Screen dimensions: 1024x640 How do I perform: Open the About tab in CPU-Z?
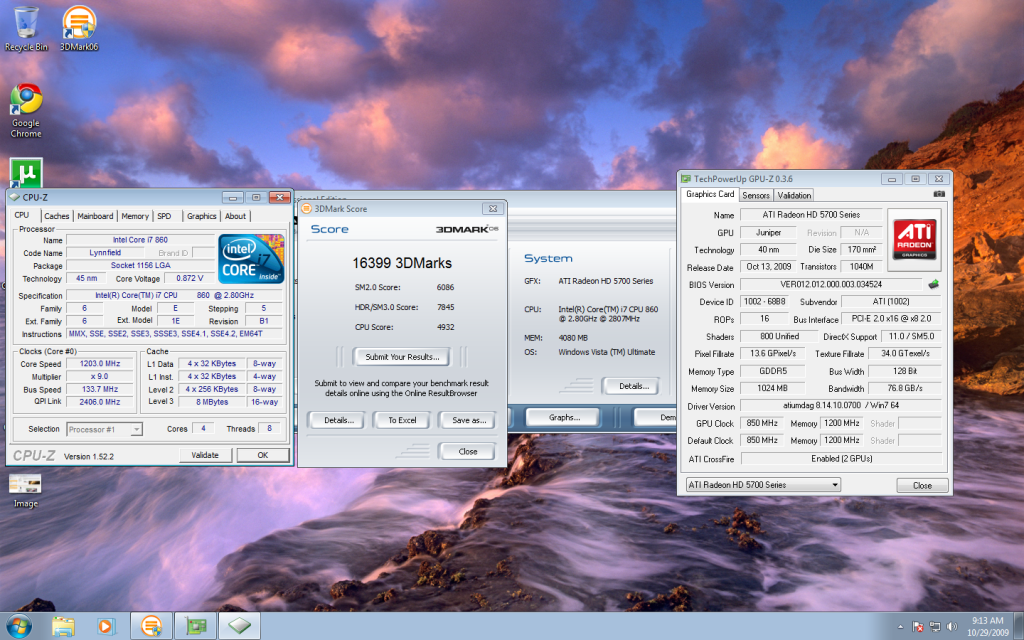point(236,216)
